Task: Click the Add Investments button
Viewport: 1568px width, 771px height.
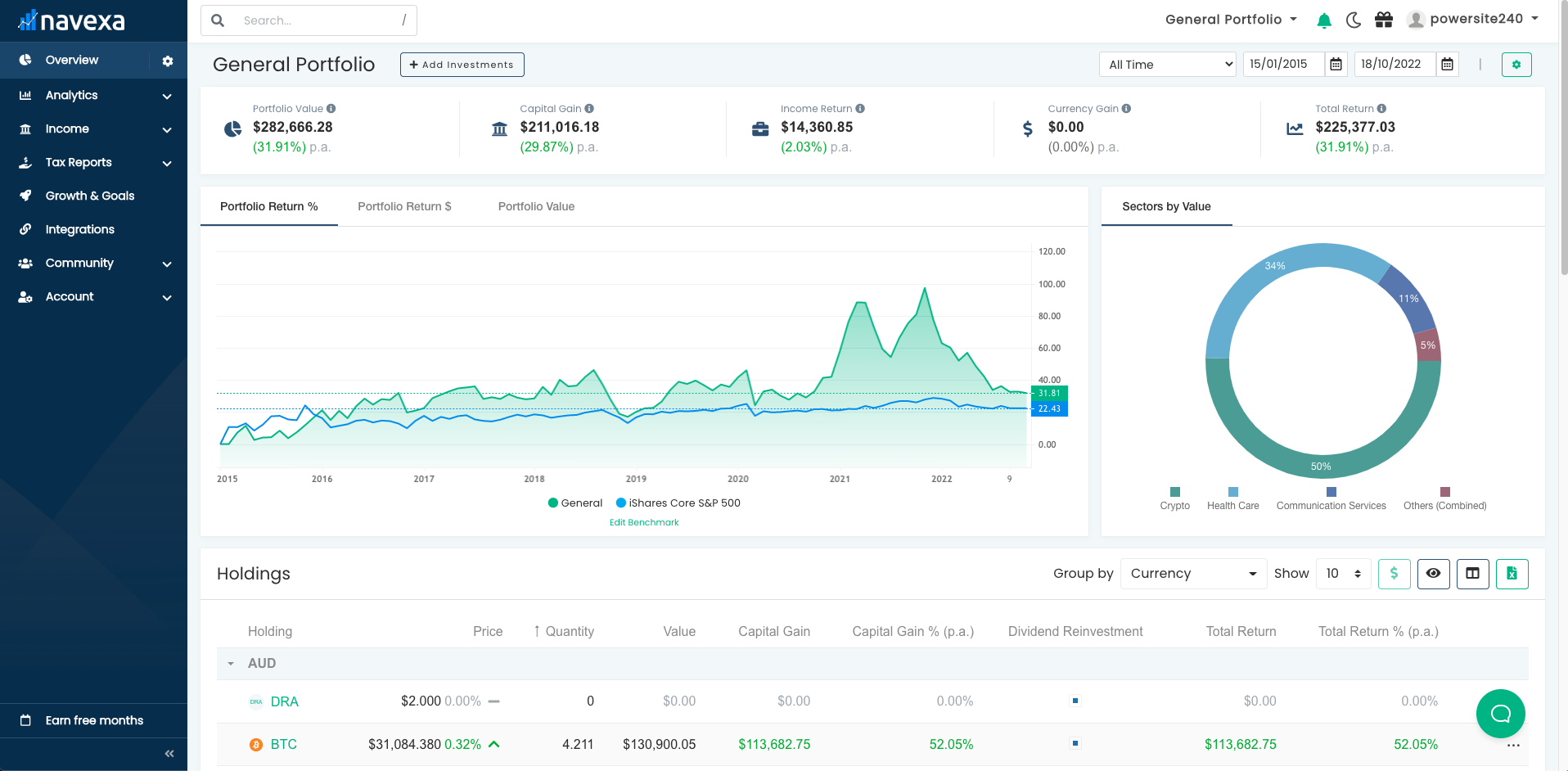Action: 462,65
